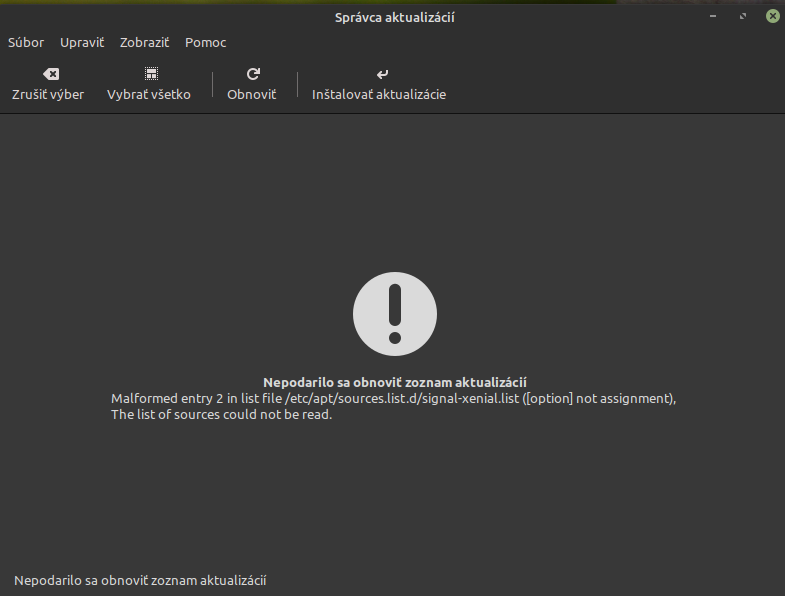Click the bold error heading in center

coord(394,382)
